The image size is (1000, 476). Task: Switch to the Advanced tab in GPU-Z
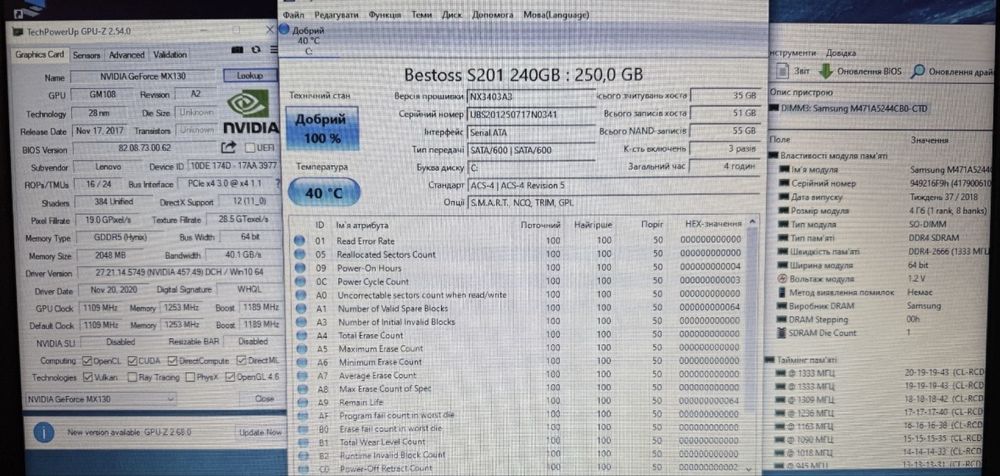tap(126, 55)
